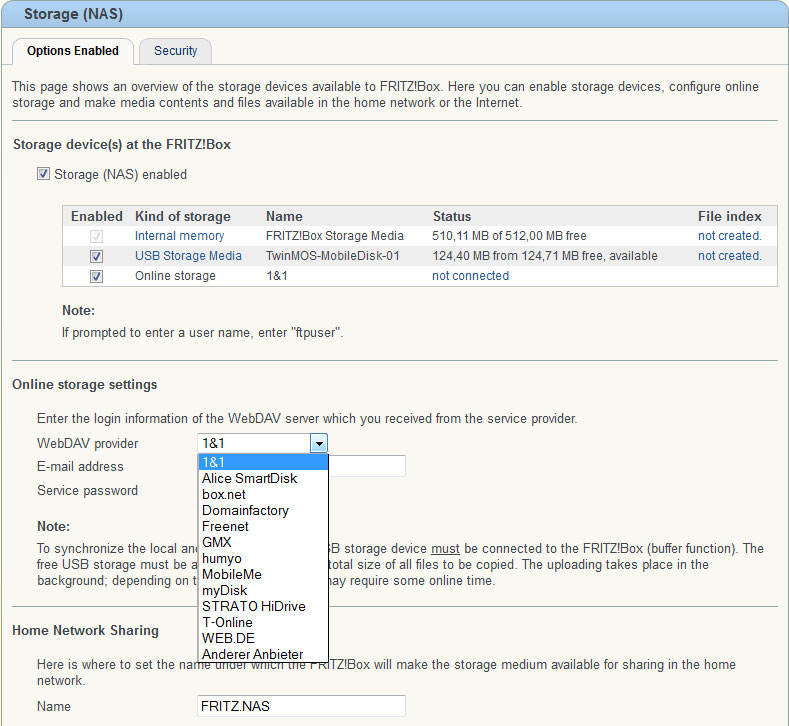Choose box.net from the provider list
The height and width of the screenshot is (726, 789).
coord(263,494)
